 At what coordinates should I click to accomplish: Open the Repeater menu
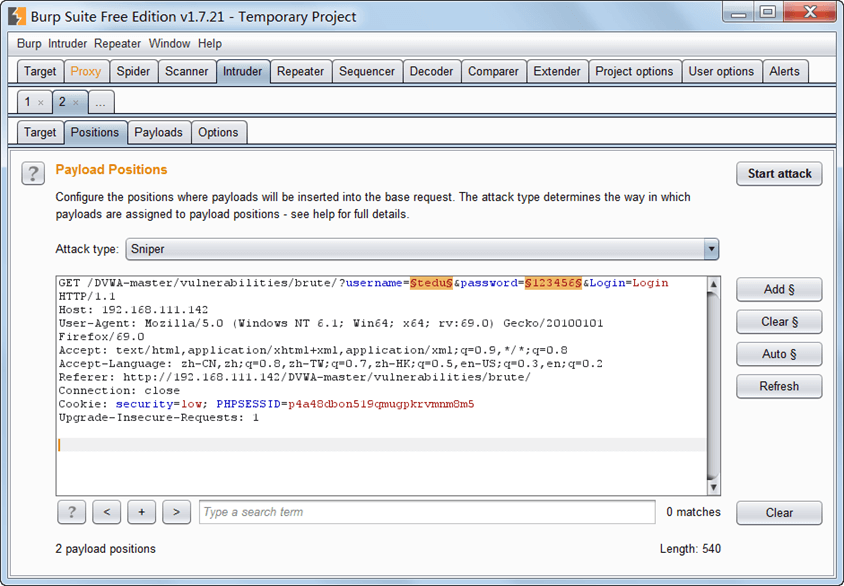pos(117,44)
